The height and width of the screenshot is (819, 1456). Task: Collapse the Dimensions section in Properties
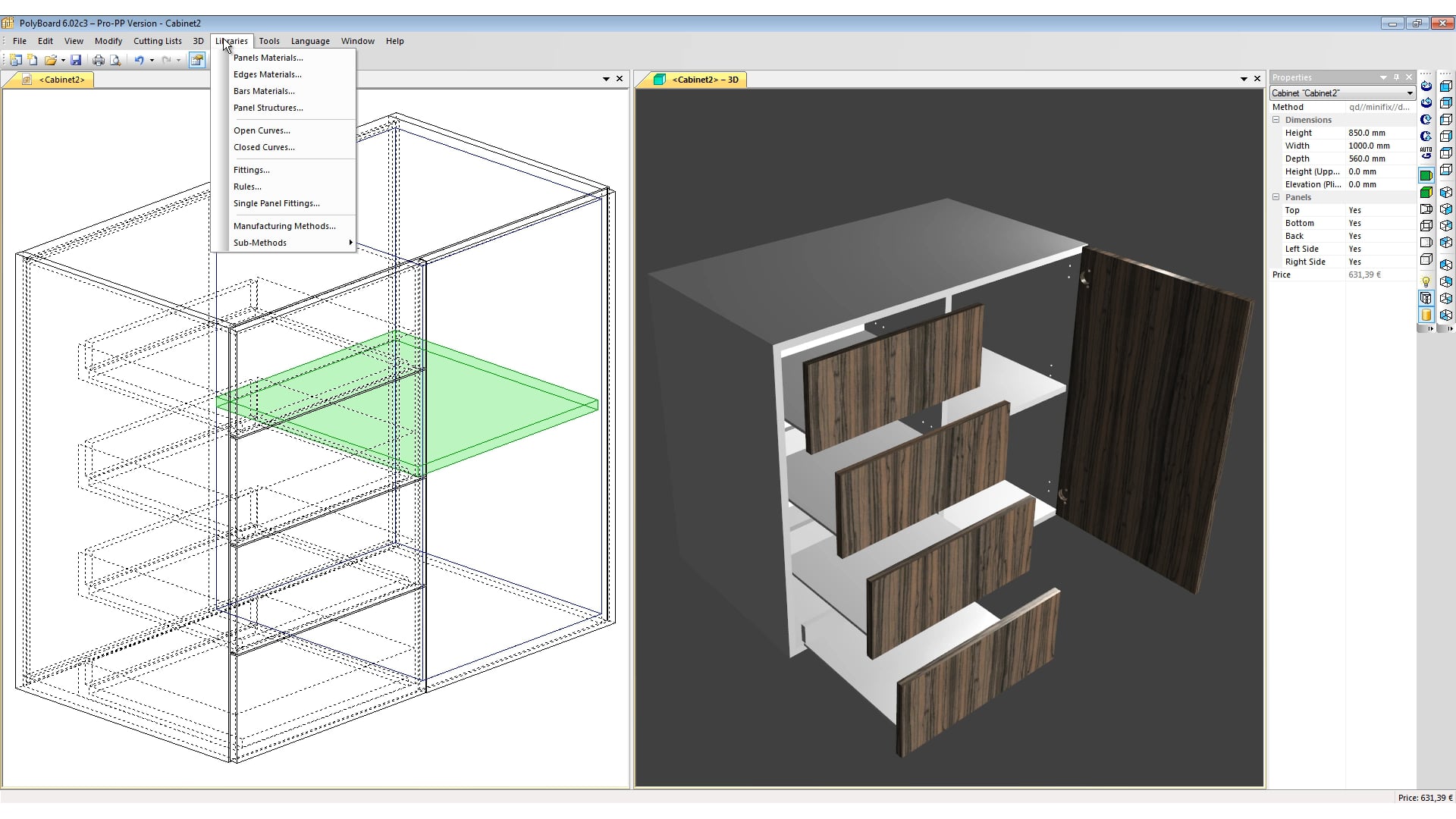coord(1276,120)
